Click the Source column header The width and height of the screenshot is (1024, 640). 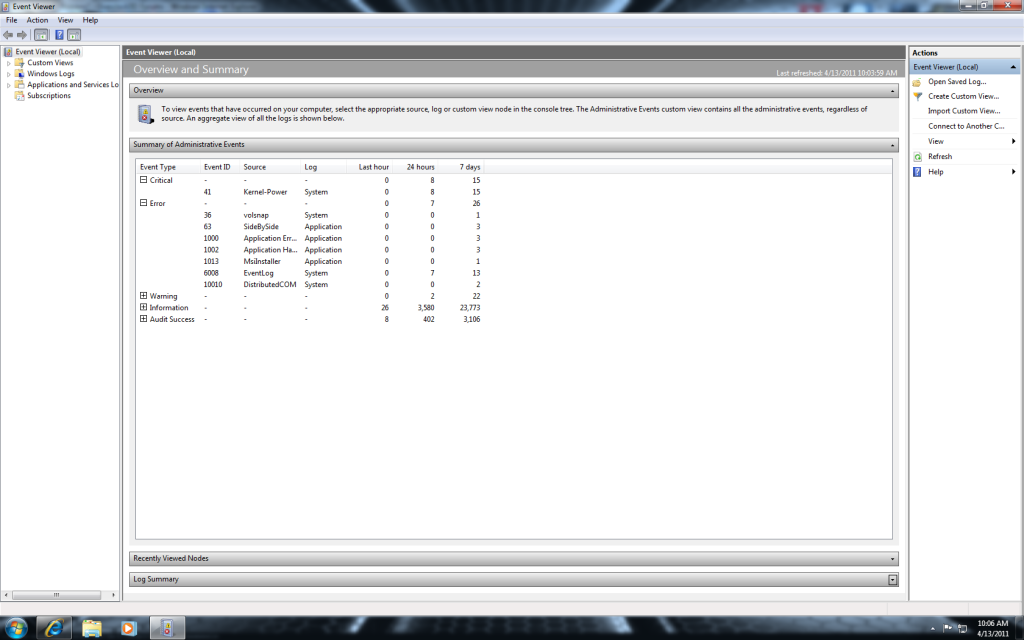tap(270, 167)
